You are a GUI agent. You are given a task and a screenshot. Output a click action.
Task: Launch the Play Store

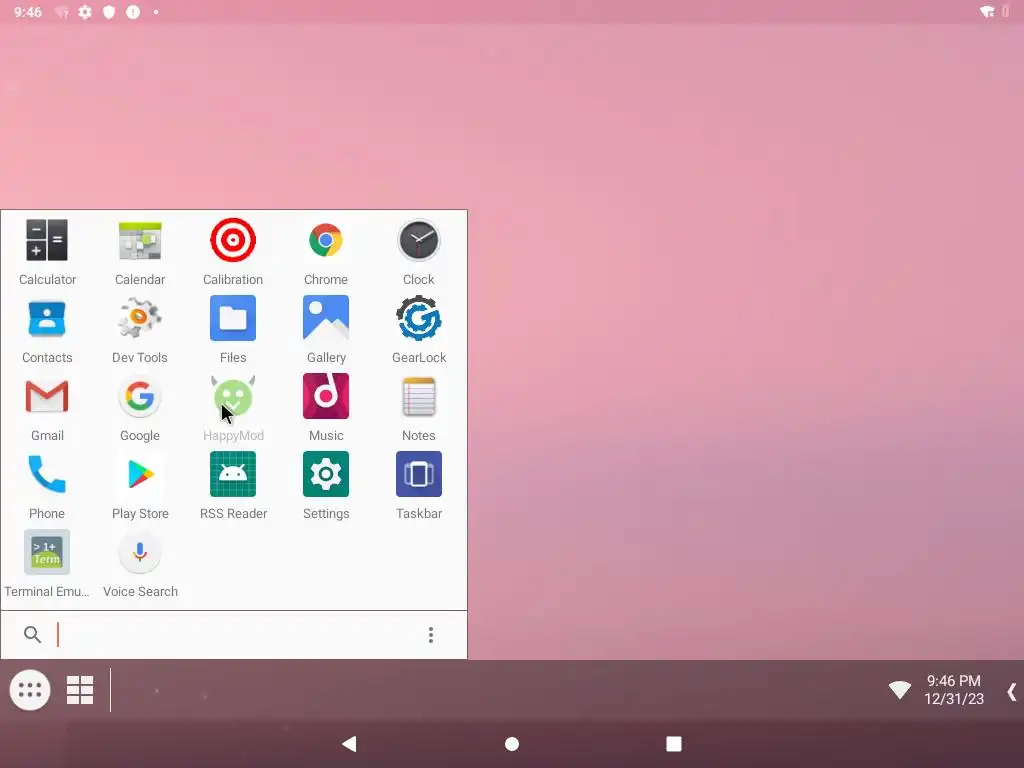tap(140, 486)
